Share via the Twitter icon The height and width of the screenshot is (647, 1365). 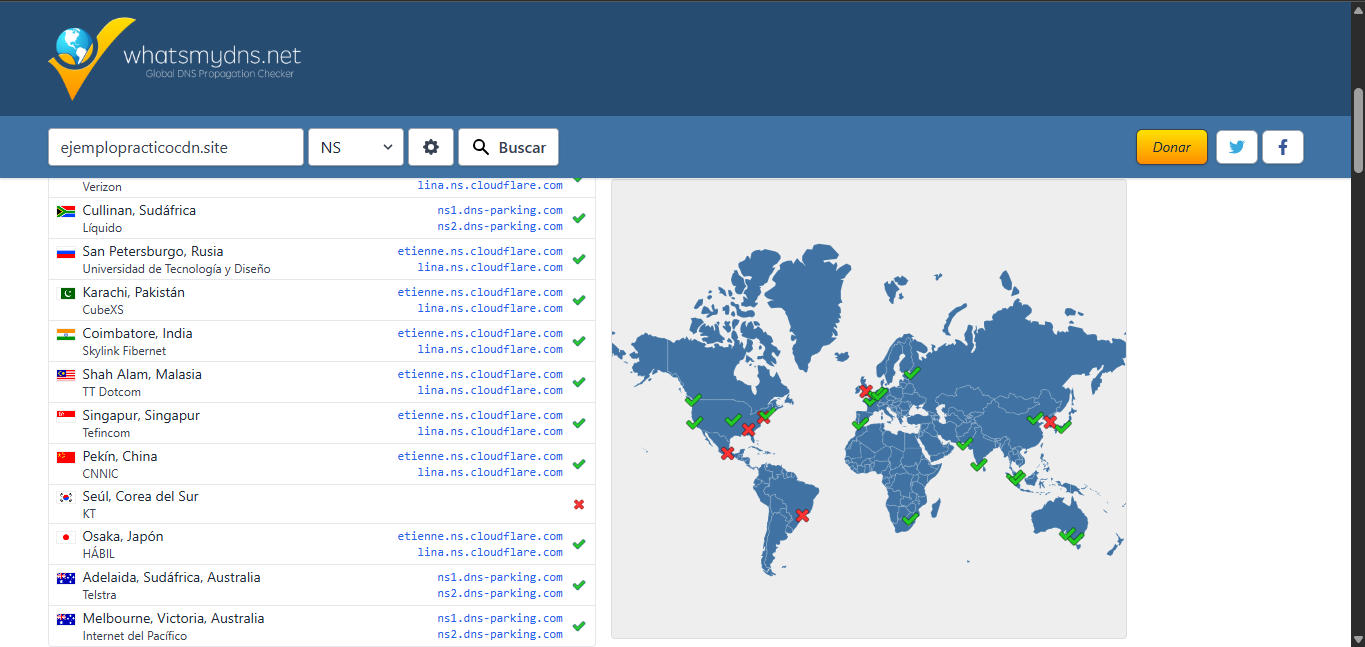point(1237,147)
